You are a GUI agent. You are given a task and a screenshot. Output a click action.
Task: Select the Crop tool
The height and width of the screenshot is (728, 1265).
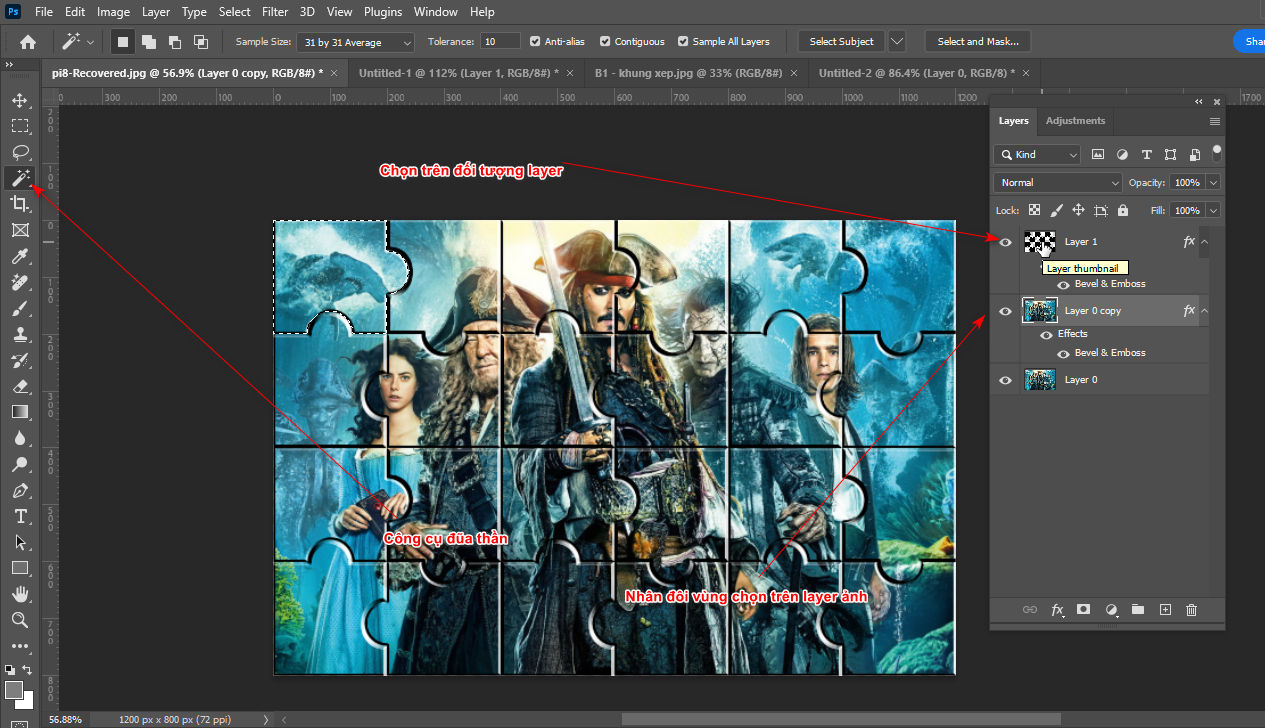click(x=20, y=204)
